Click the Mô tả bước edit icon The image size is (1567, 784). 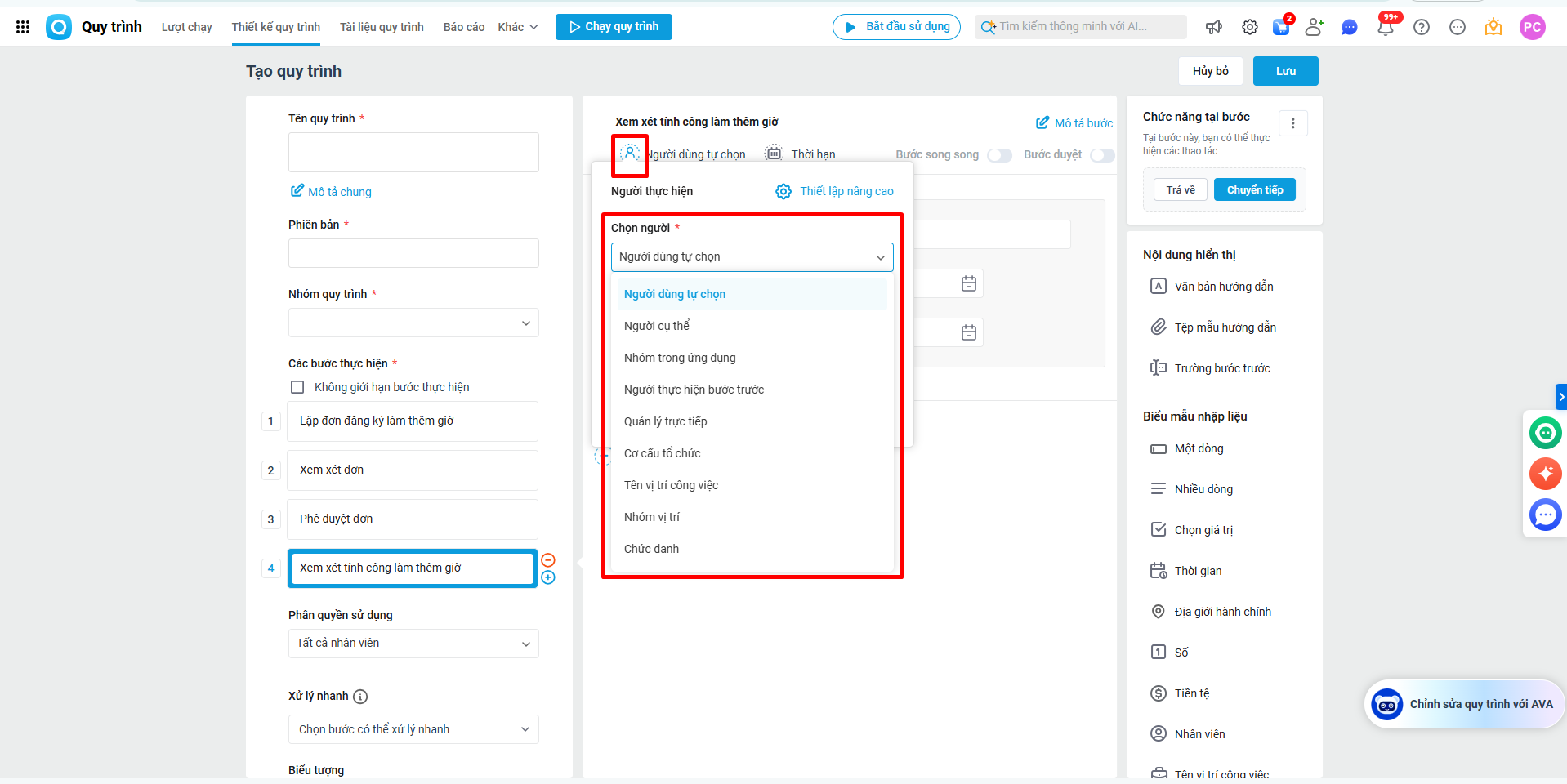[x=1042, y=122]
